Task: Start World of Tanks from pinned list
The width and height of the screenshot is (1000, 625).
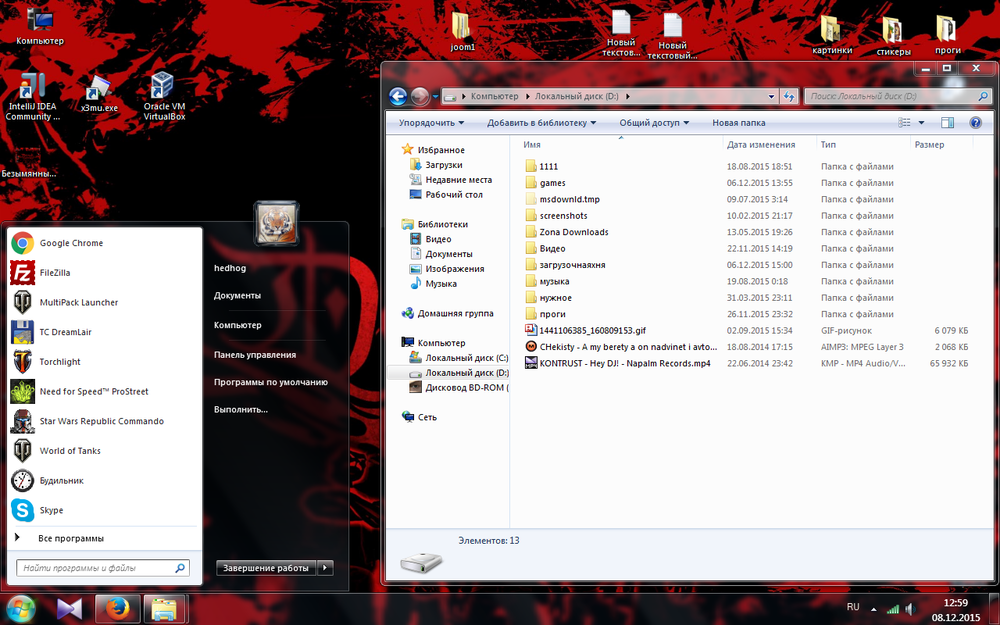Action: pyautogui.click(x=69, y=451)
